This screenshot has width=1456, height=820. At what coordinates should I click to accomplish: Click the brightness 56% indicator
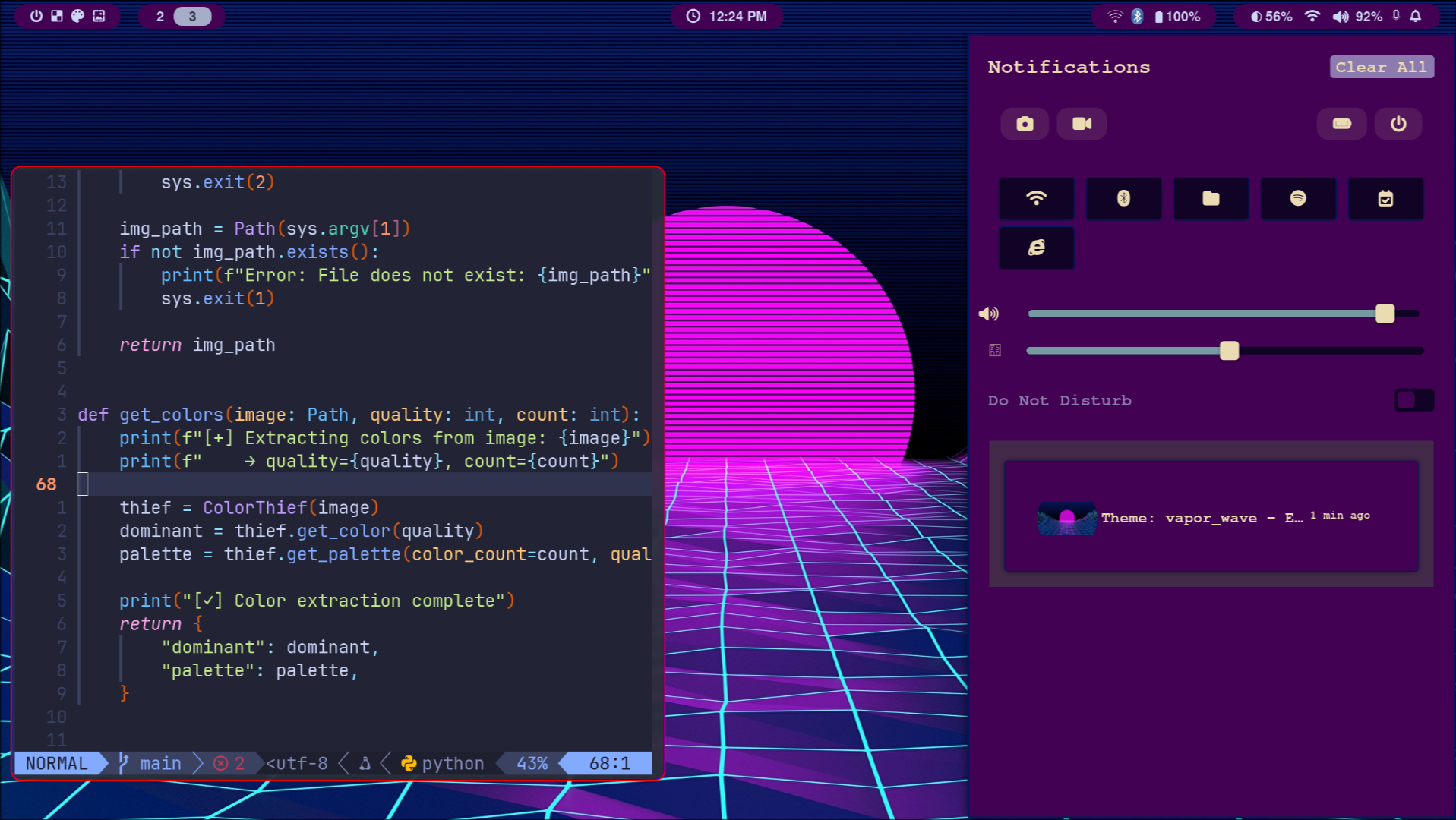click(1271, 16)
